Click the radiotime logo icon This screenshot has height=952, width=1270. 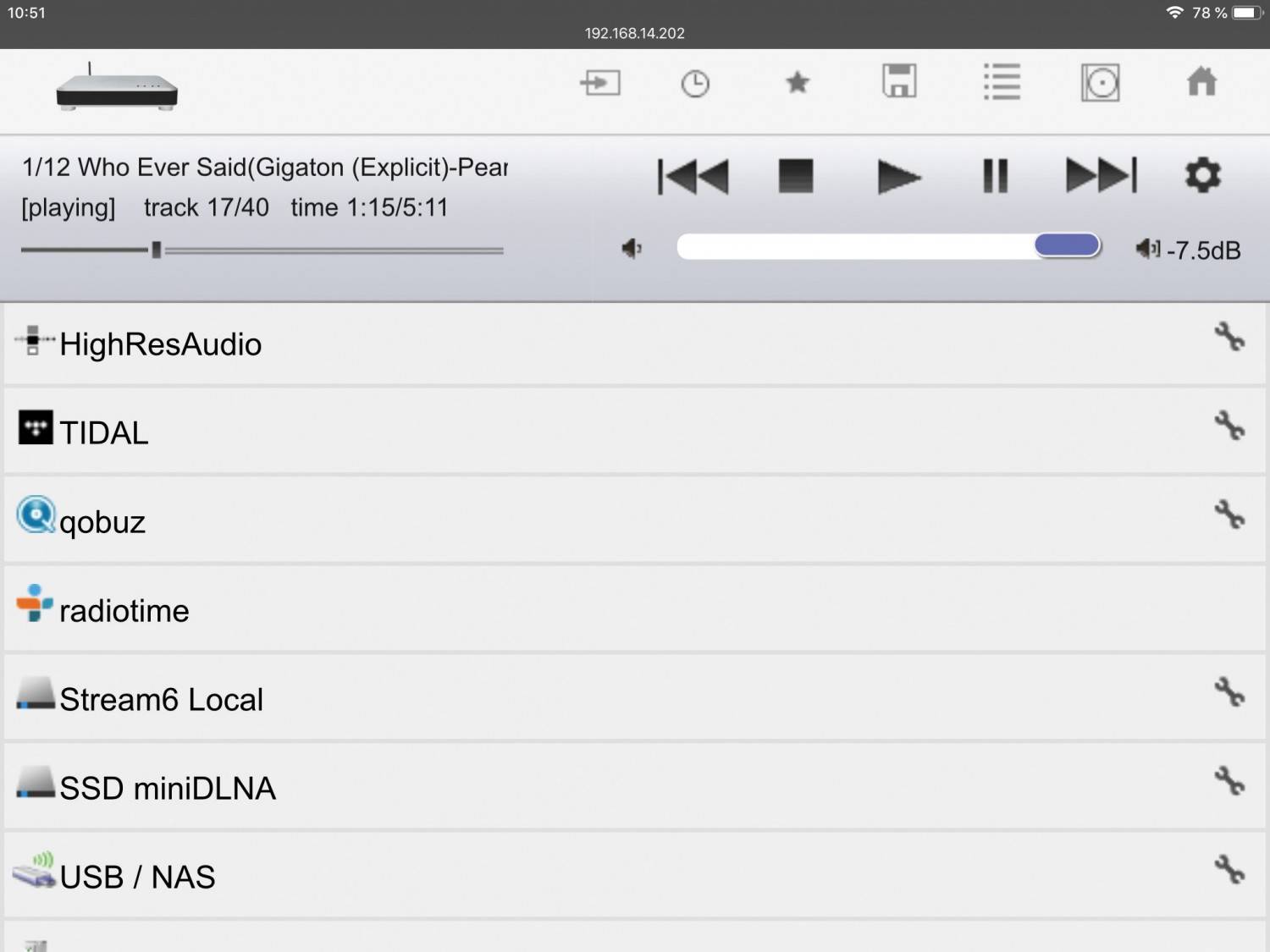click(x=35, y=603)
